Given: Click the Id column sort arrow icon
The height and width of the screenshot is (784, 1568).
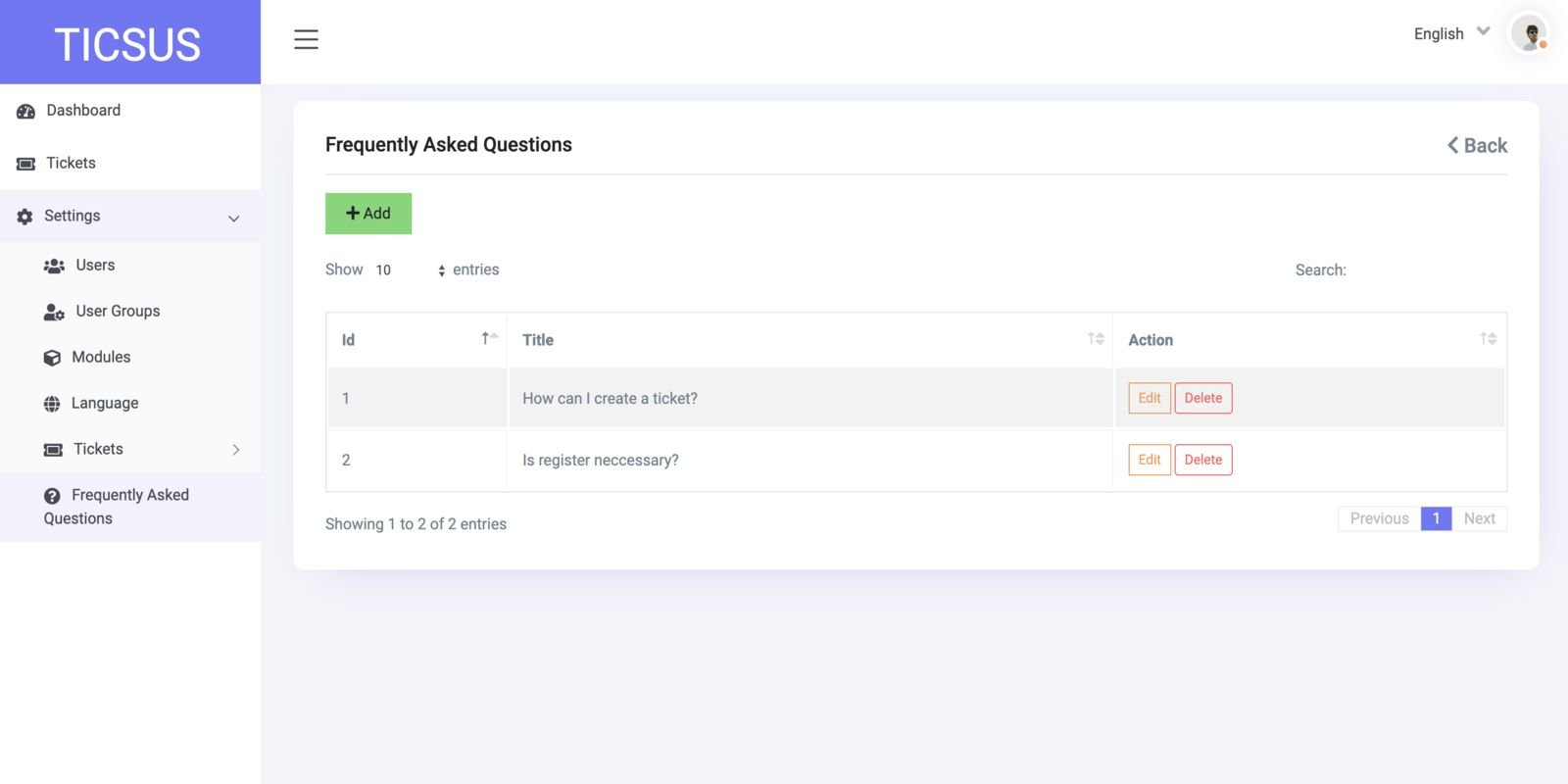Looking at the screenshot, I should pos(489,338).
